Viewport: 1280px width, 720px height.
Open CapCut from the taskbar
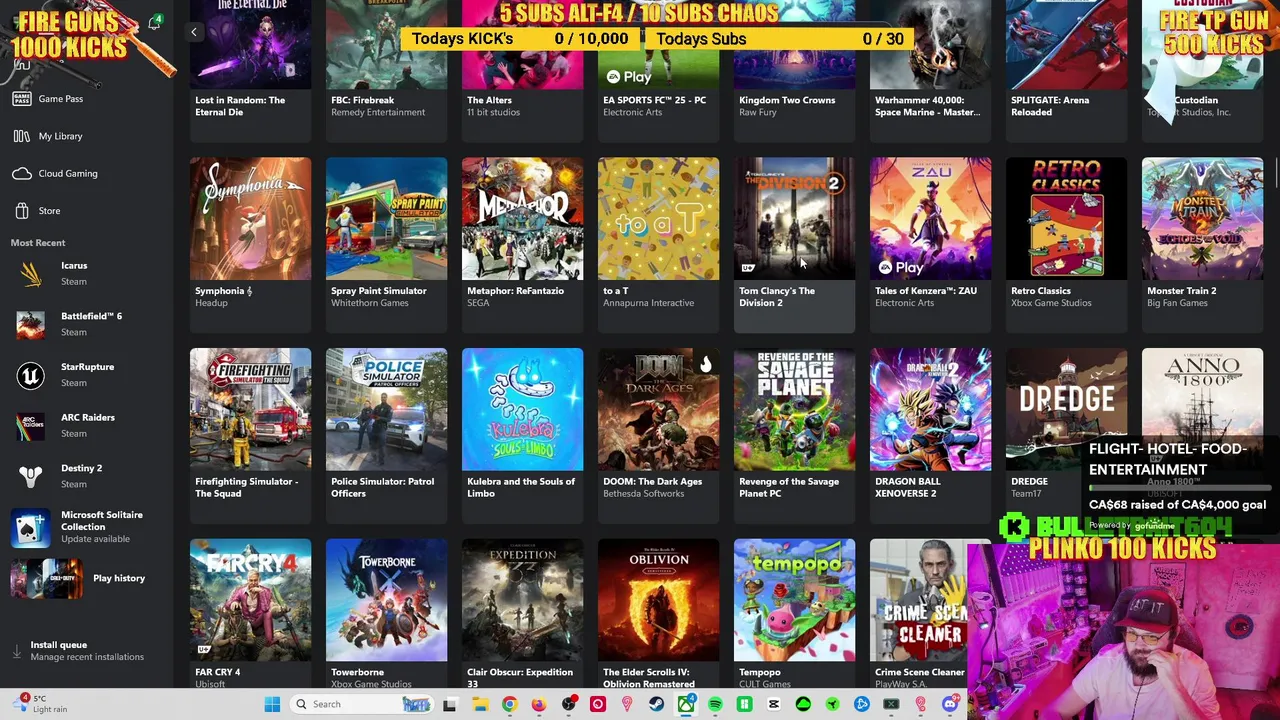pos(774,704)
